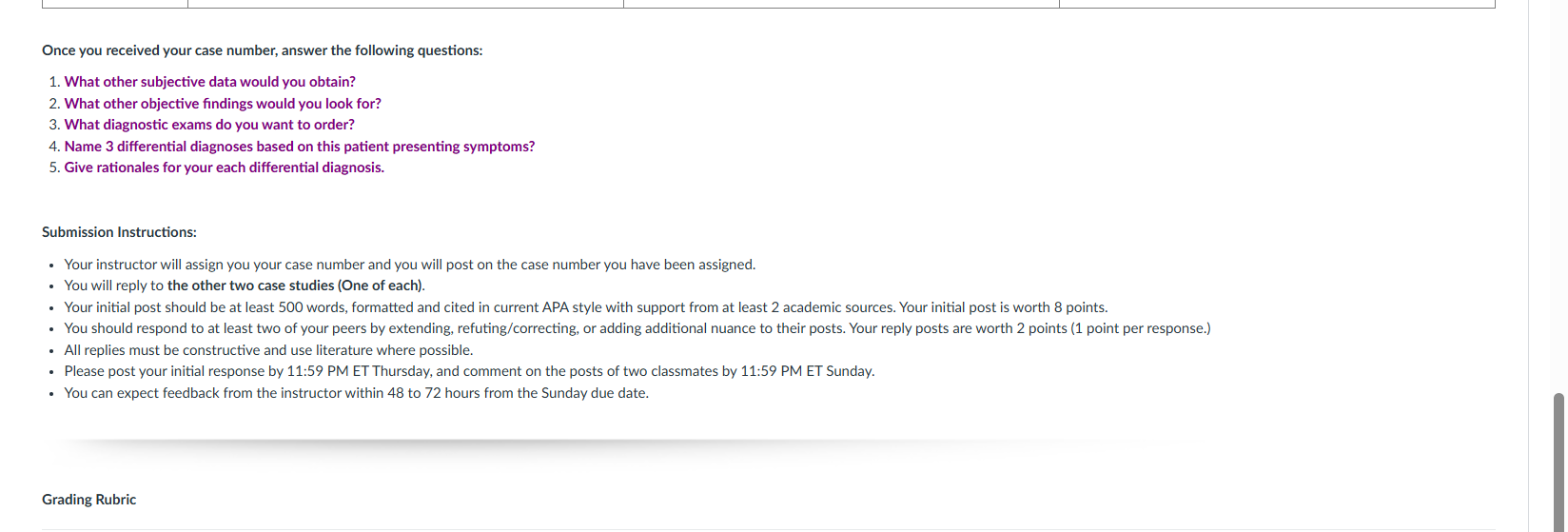
Task: Click the line about 11:59 PM ET Thursday deadline
Action: [x=469, y=371]
